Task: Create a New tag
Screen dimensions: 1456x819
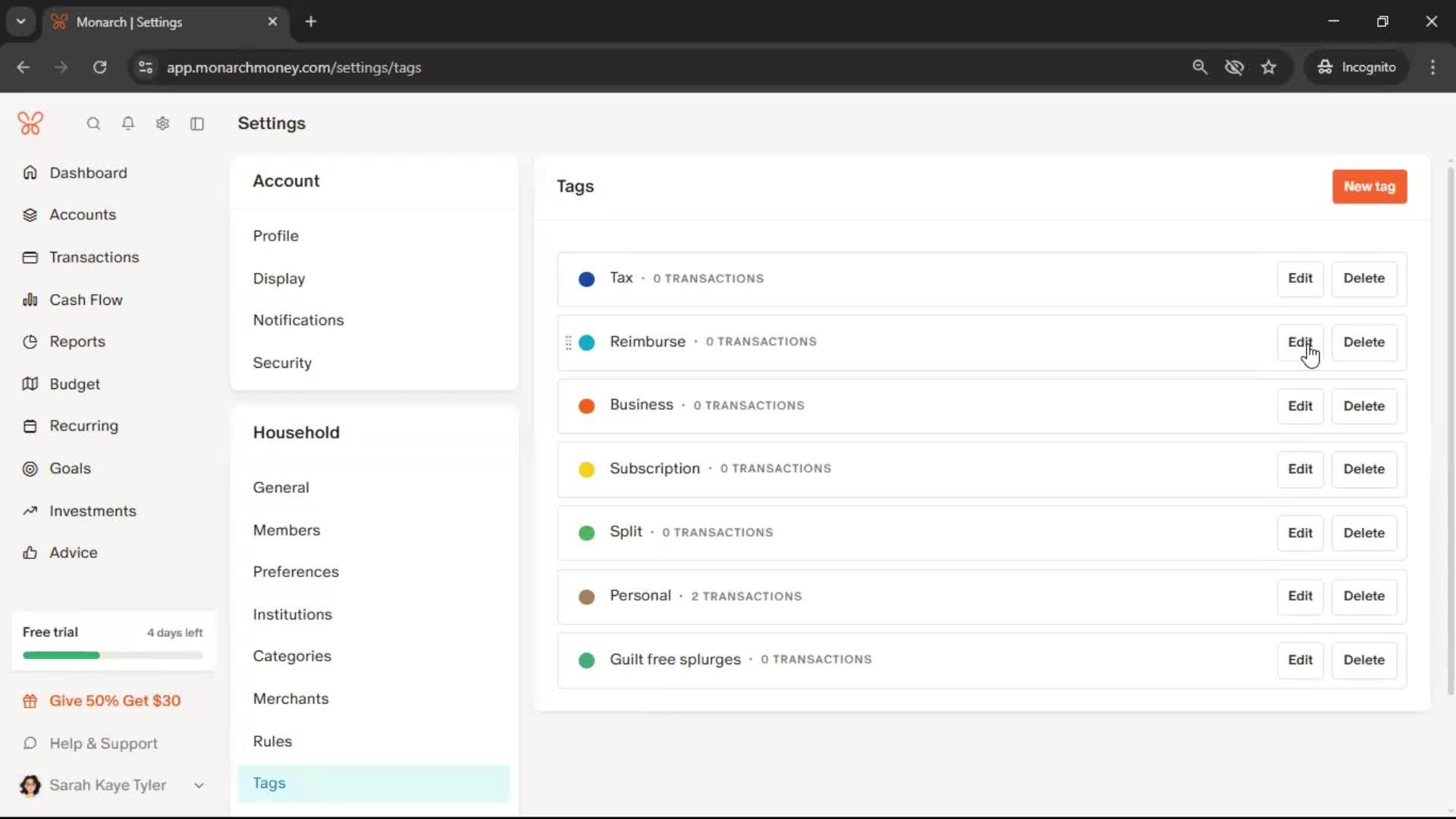Action: (1369, 187)
